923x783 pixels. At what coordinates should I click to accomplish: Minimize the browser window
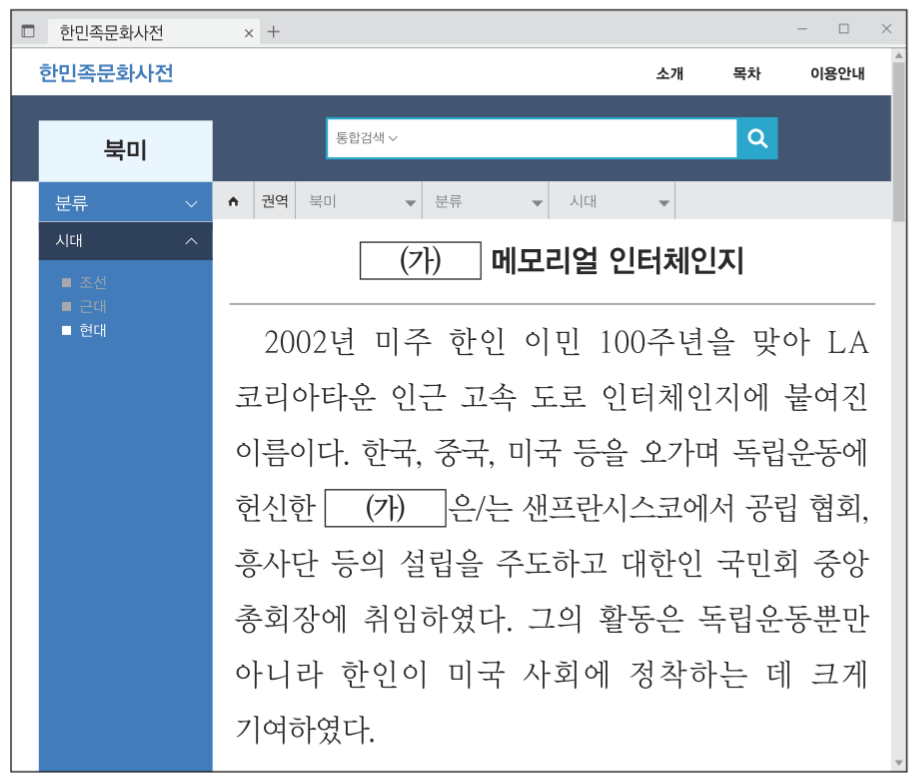point(802,28)
